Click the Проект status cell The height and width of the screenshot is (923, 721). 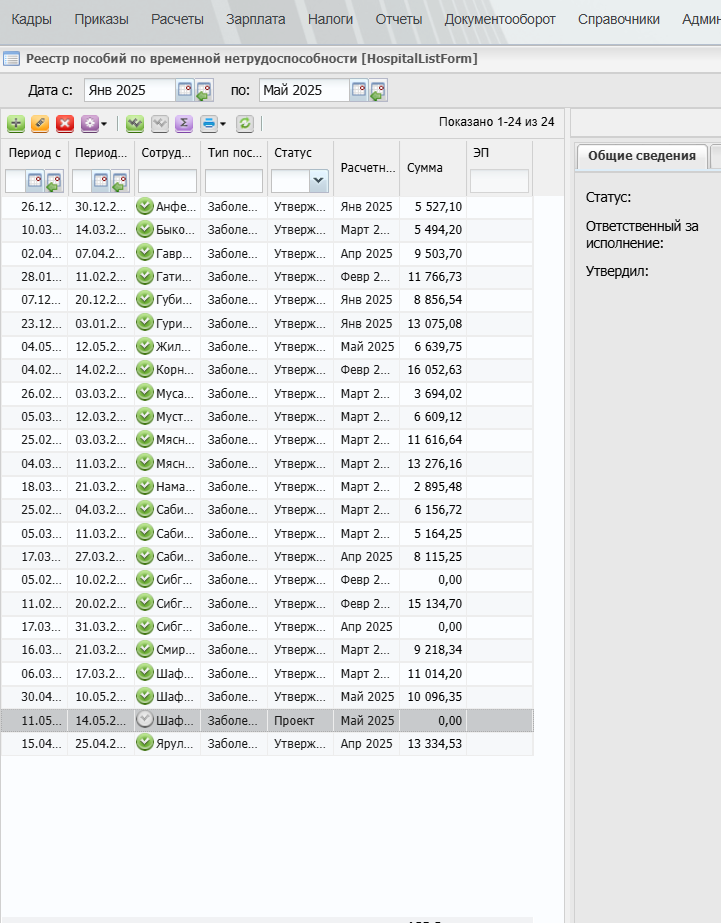[x=300, y=721]
